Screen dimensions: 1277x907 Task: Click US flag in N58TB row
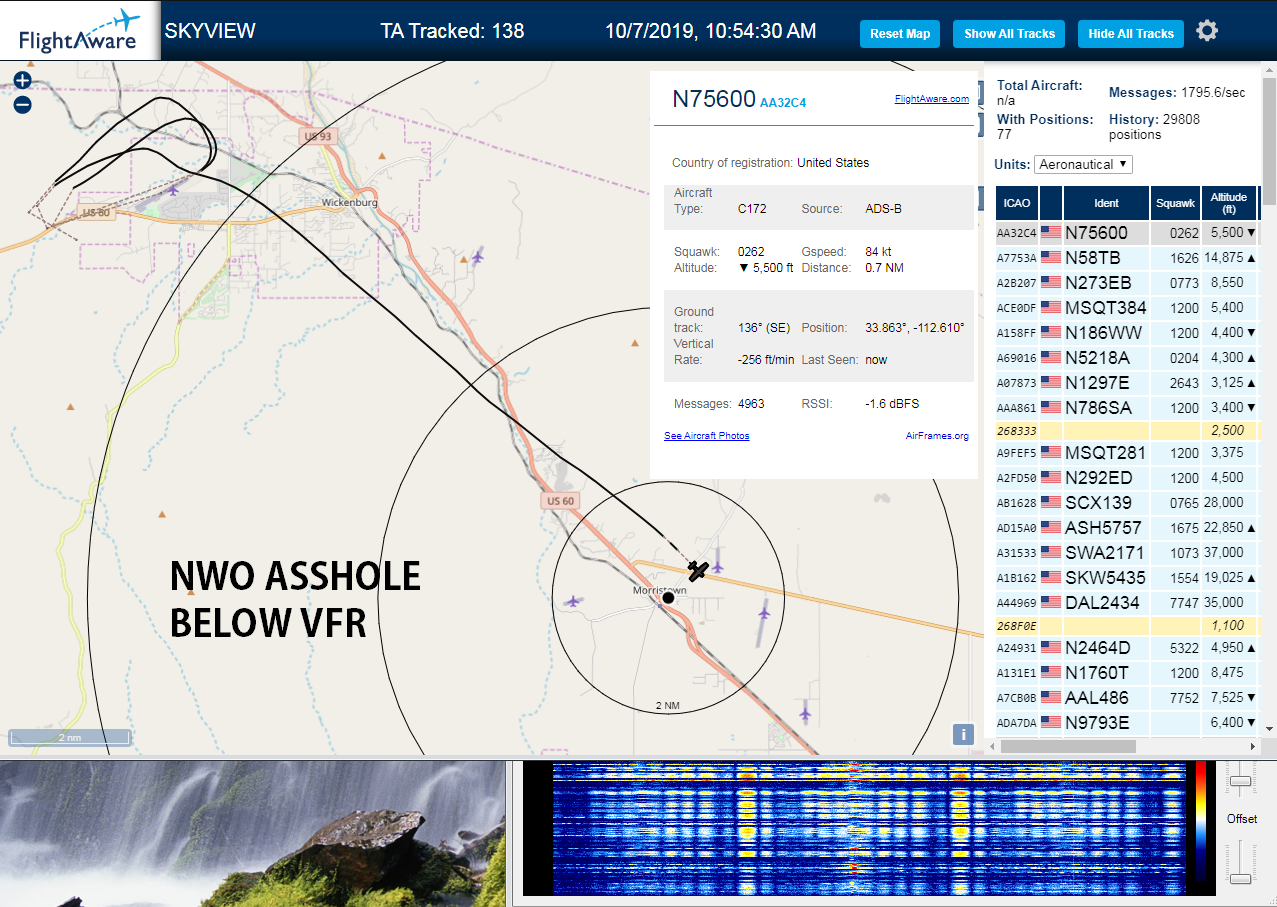click(1051, 258)
